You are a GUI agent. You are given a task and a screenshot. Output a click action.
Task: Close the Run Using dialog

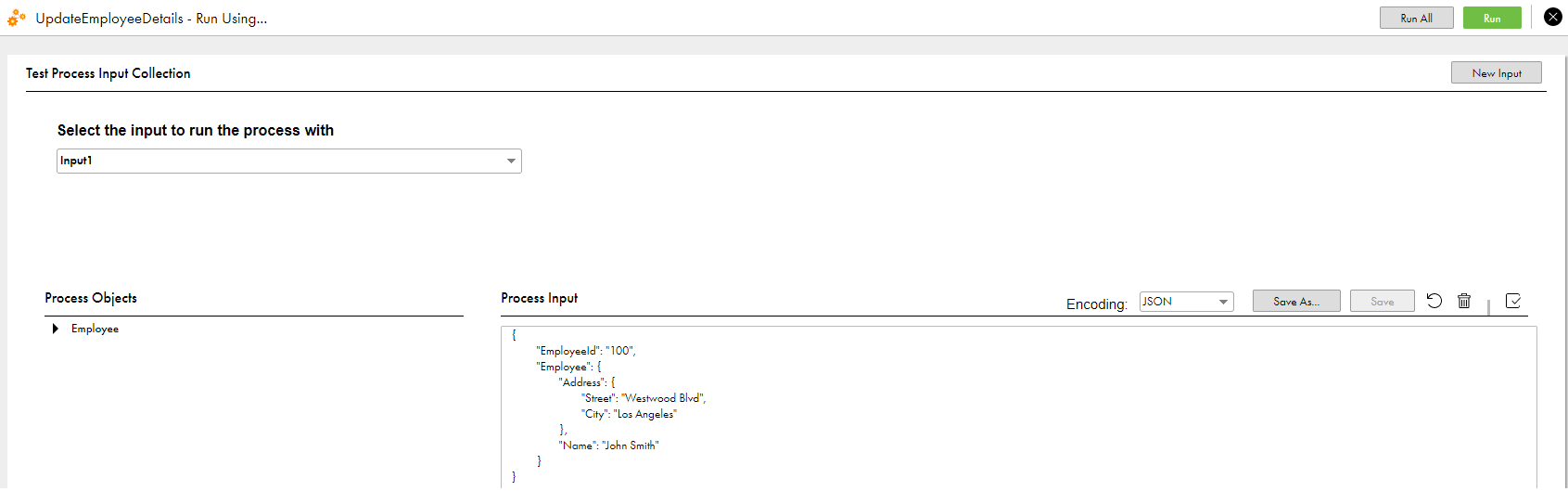click(1552, 17)
